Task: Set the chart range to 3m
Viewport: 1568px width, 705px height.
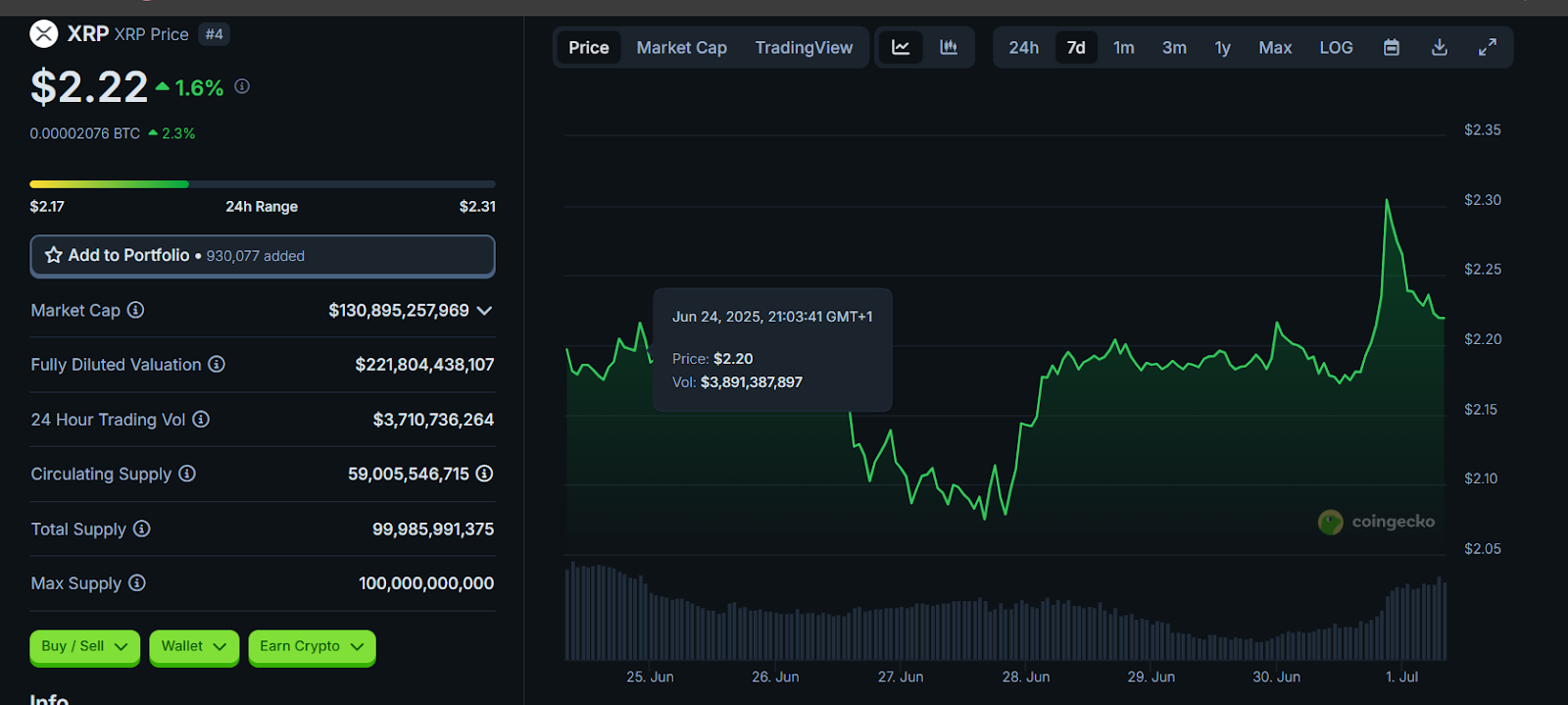Action: click(1174, 47)
